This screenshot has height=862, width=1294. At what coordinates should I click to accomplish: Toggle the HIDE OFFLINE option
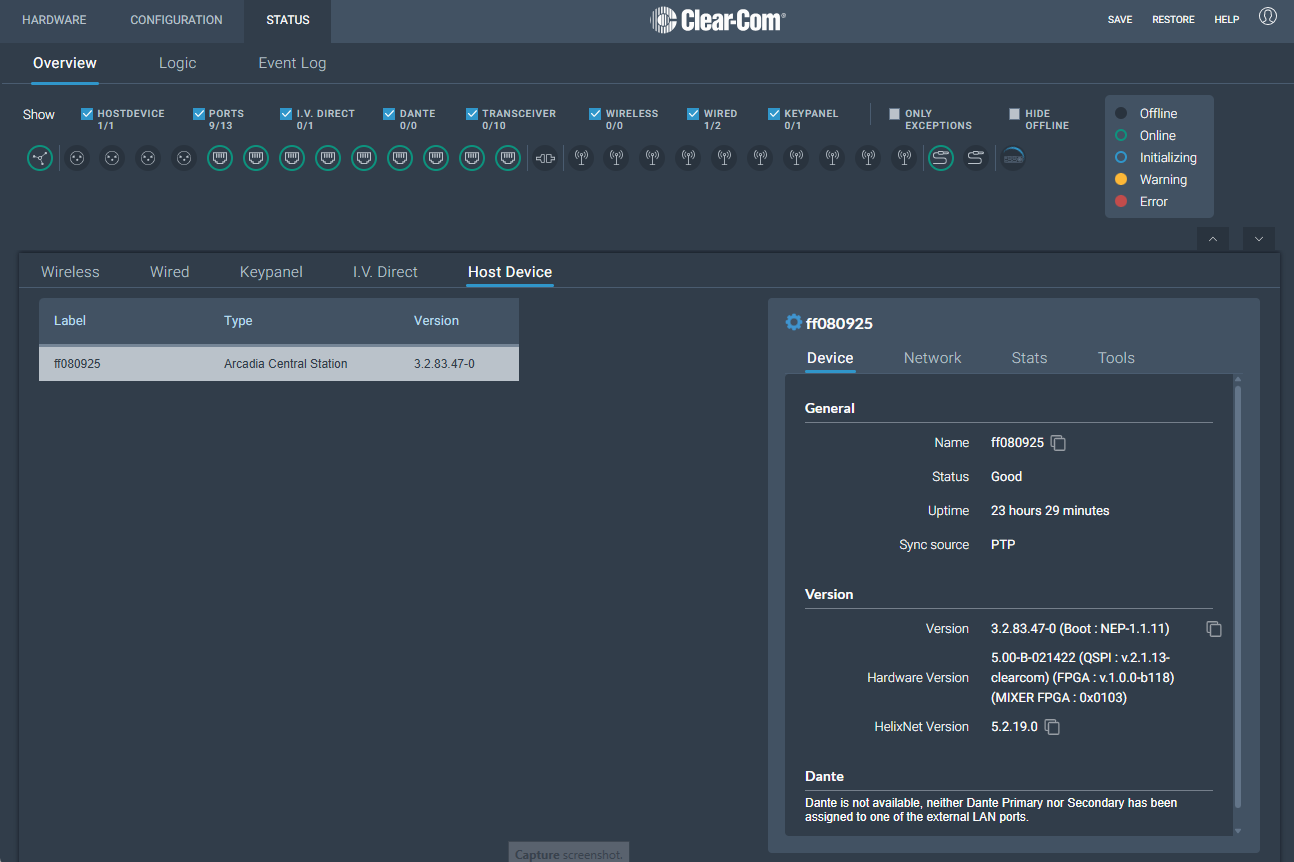click(x=1014, y=114)
